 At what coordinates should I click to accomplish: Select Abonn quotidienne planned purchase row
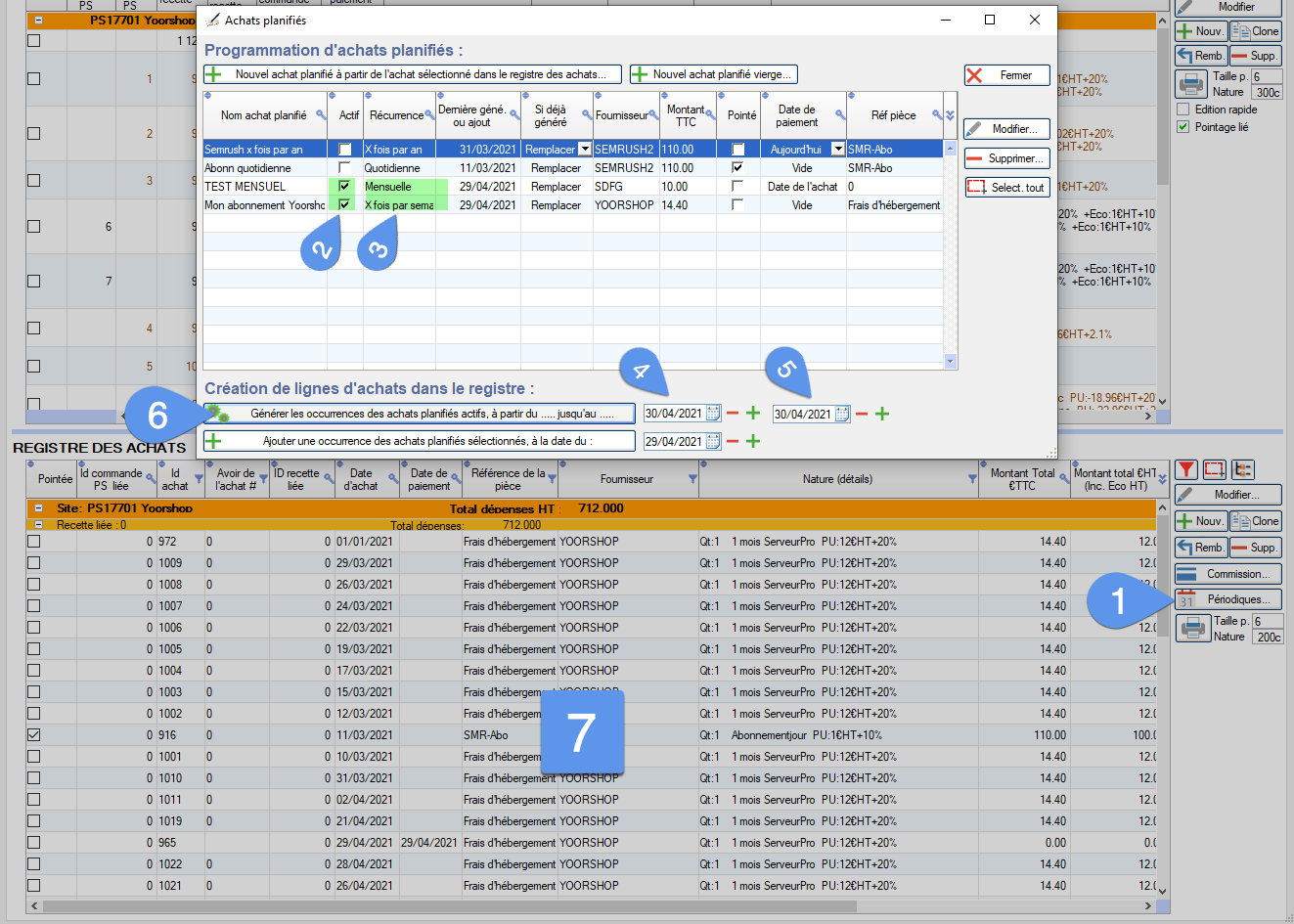tap(572, 168)
